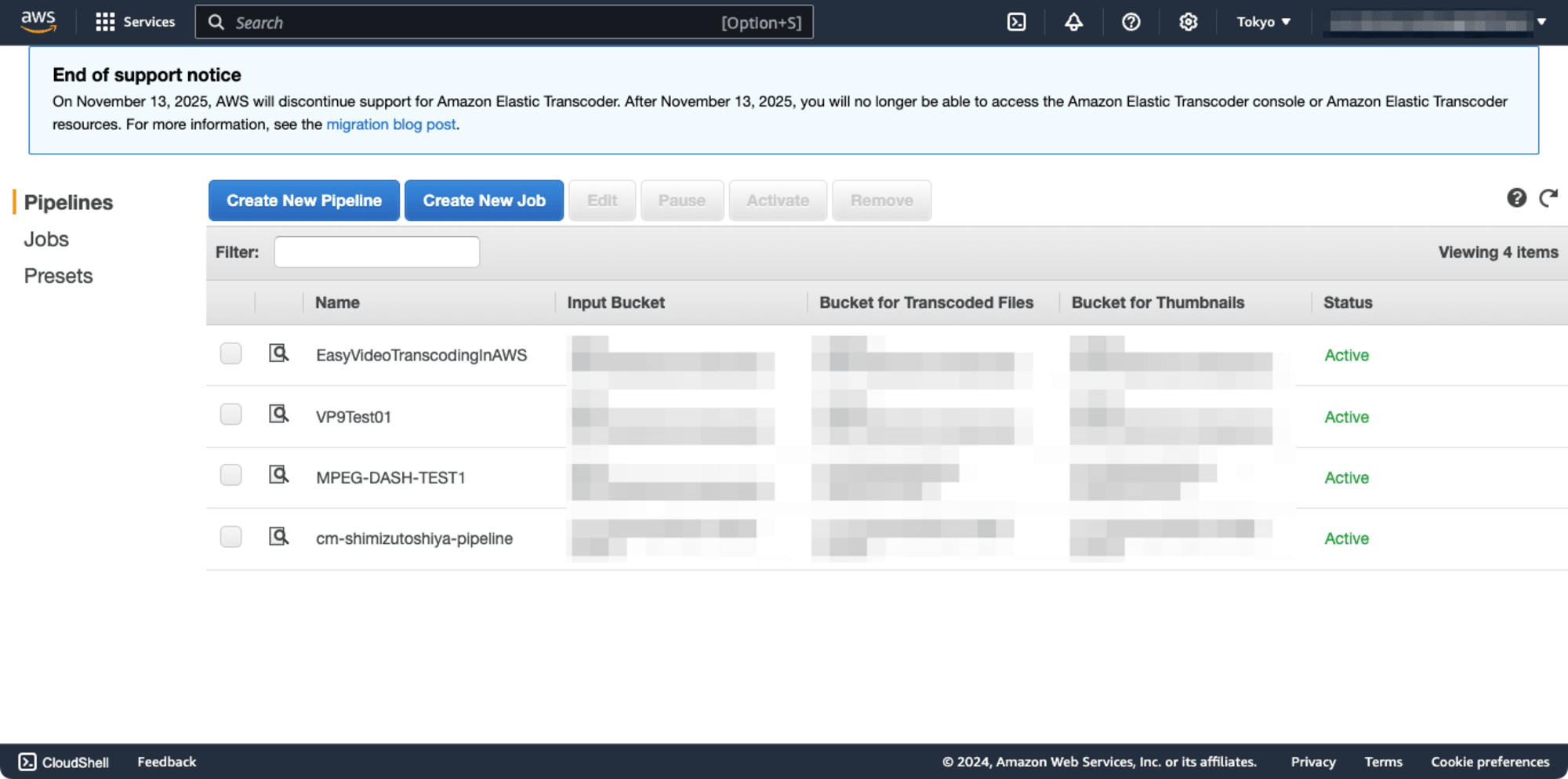The width and height of the screenshot is (1568, 779).
Task: Click Active status of EasyVideoTranscodingInAWS row
Action: point(1346,355)
